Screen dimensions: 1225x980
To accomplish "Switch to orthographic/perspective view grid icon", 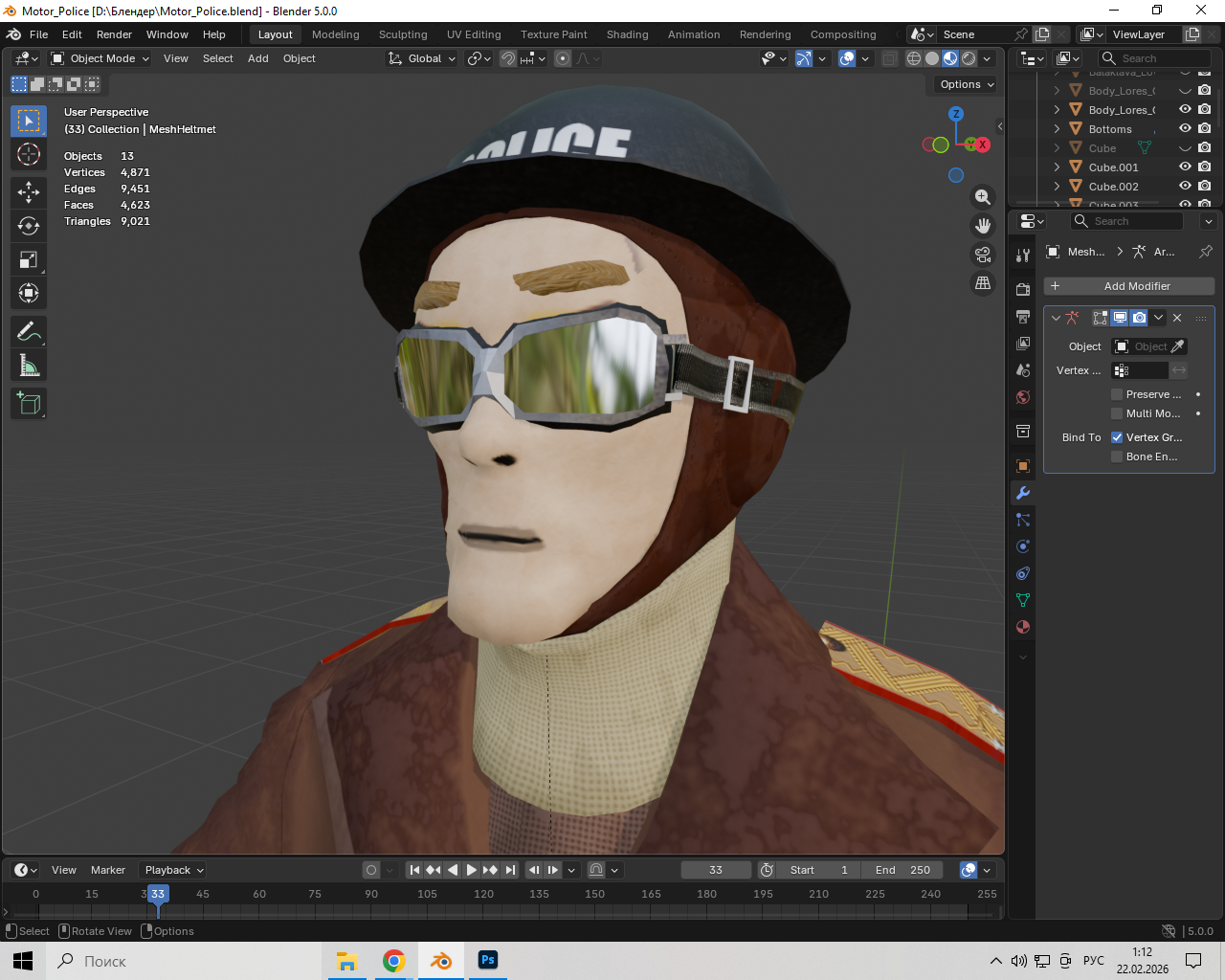I will [983, 283].
